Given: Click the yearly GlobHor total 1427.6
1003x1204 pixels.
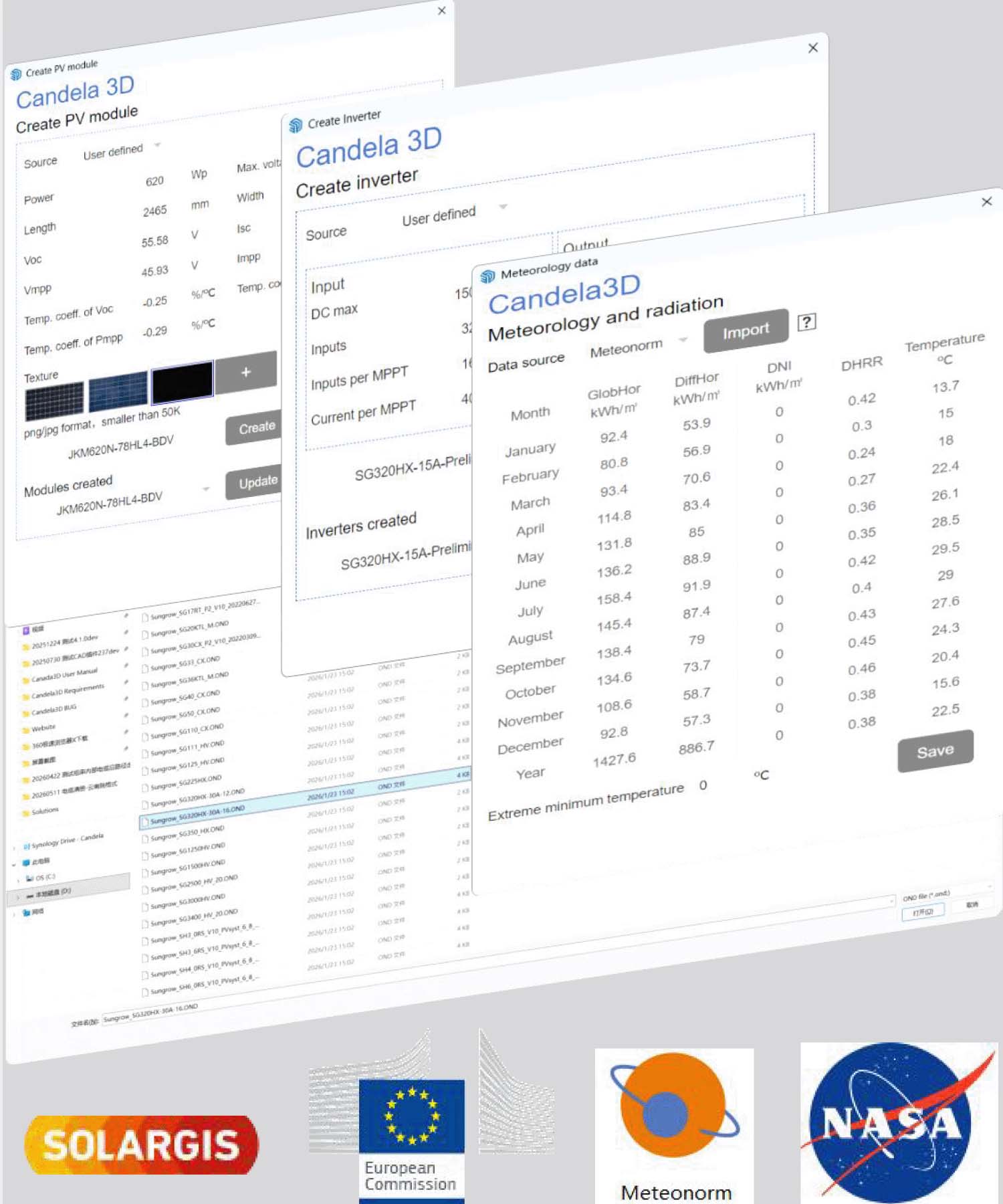Looking at the screenshot, I should pos(614,760).
